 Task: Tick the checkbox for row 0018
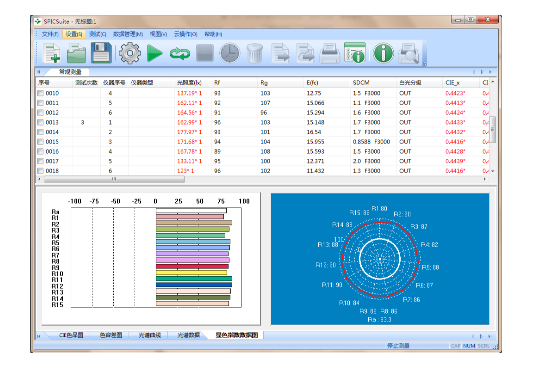coord(40,171)
